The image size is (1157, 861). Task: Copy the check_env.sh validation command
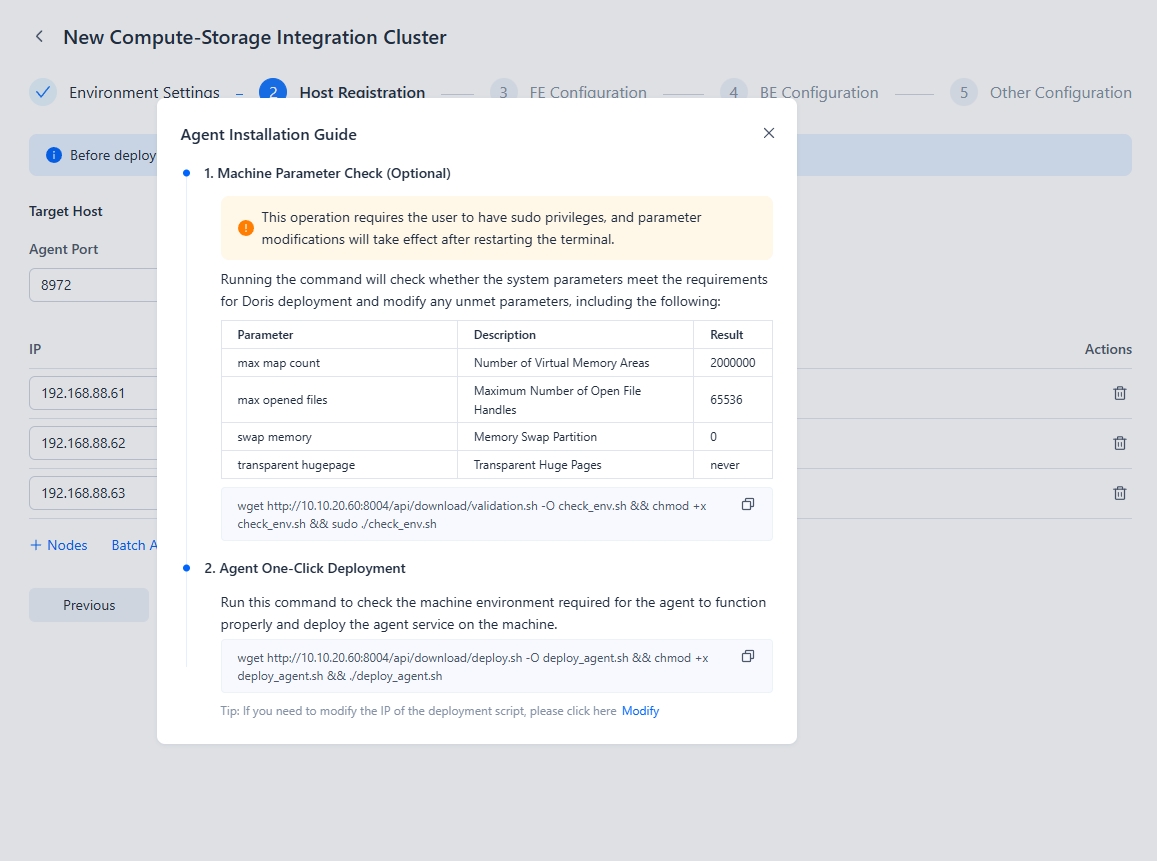(x=748, y=505)
